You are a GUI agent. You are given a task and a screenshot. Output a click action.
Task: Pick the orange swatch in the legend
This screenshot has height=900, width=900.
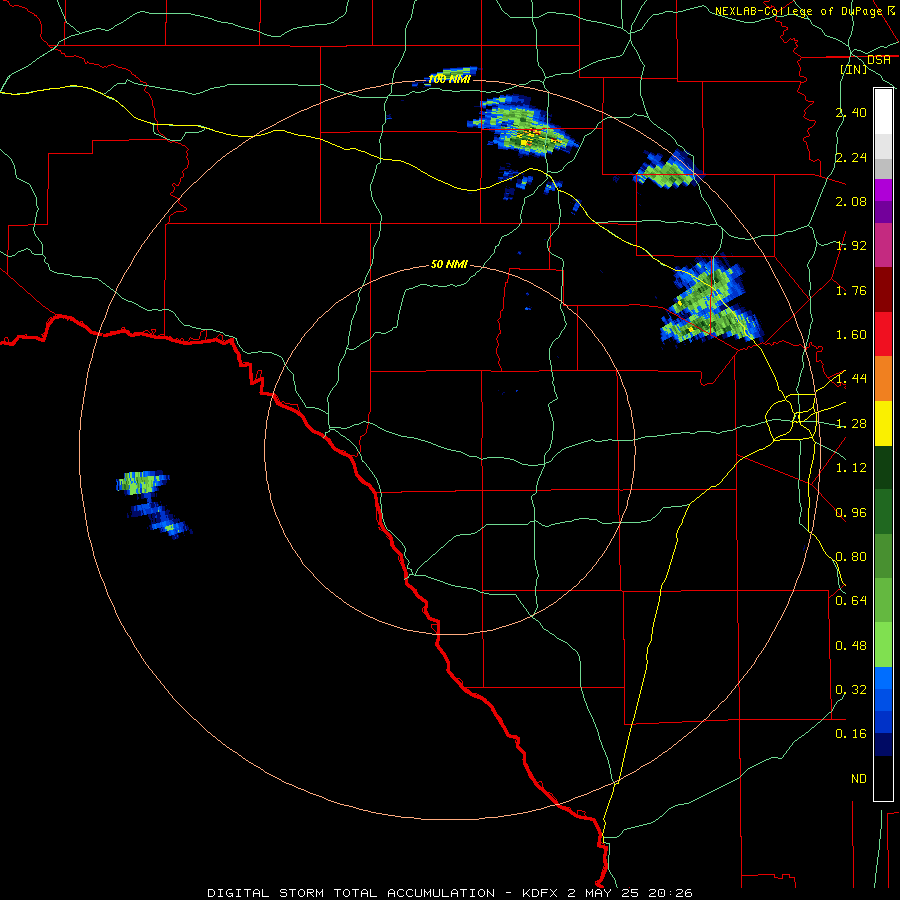883,379
